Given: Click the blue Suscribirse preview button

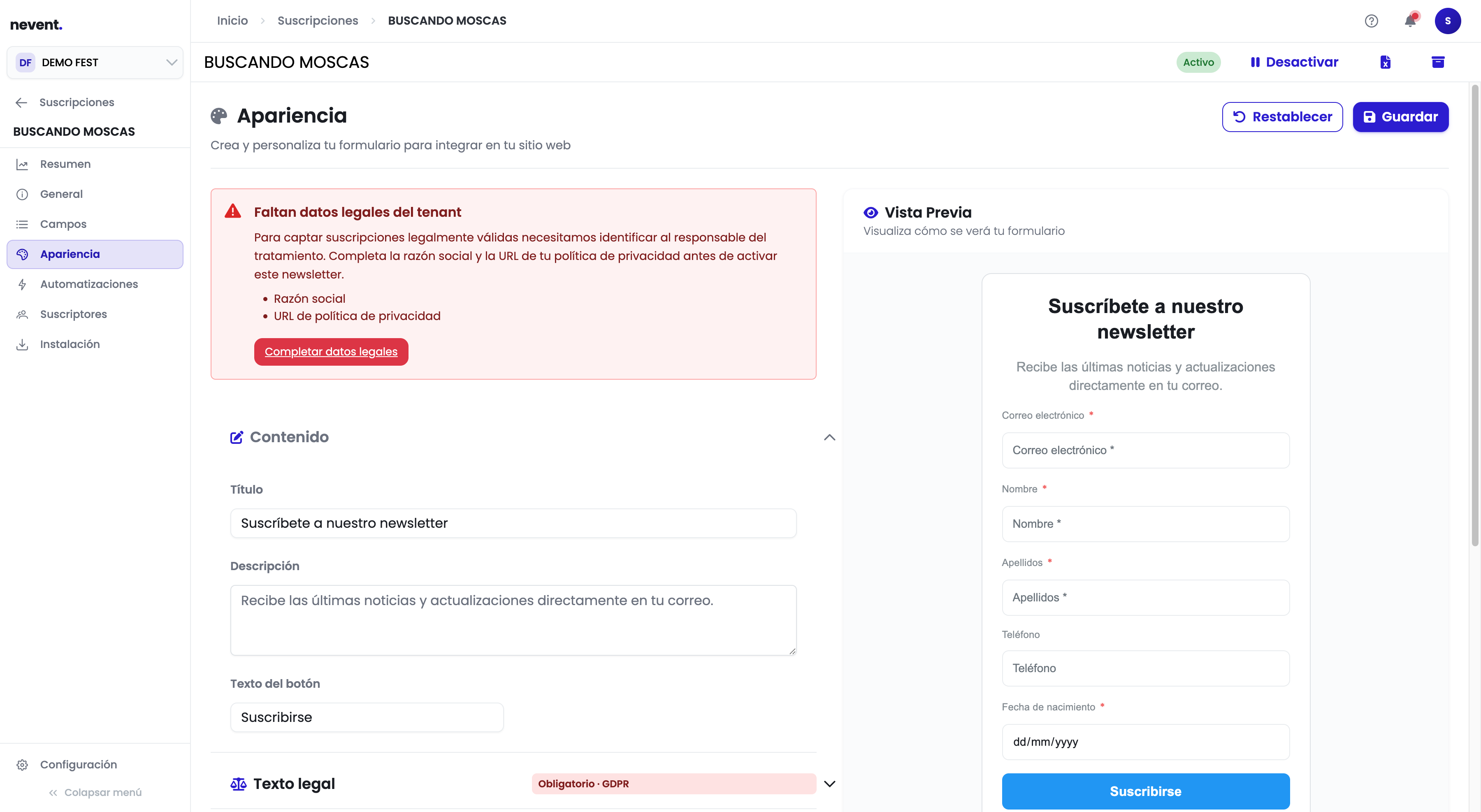Looking at the screenshot, I should click(1145, 791).
